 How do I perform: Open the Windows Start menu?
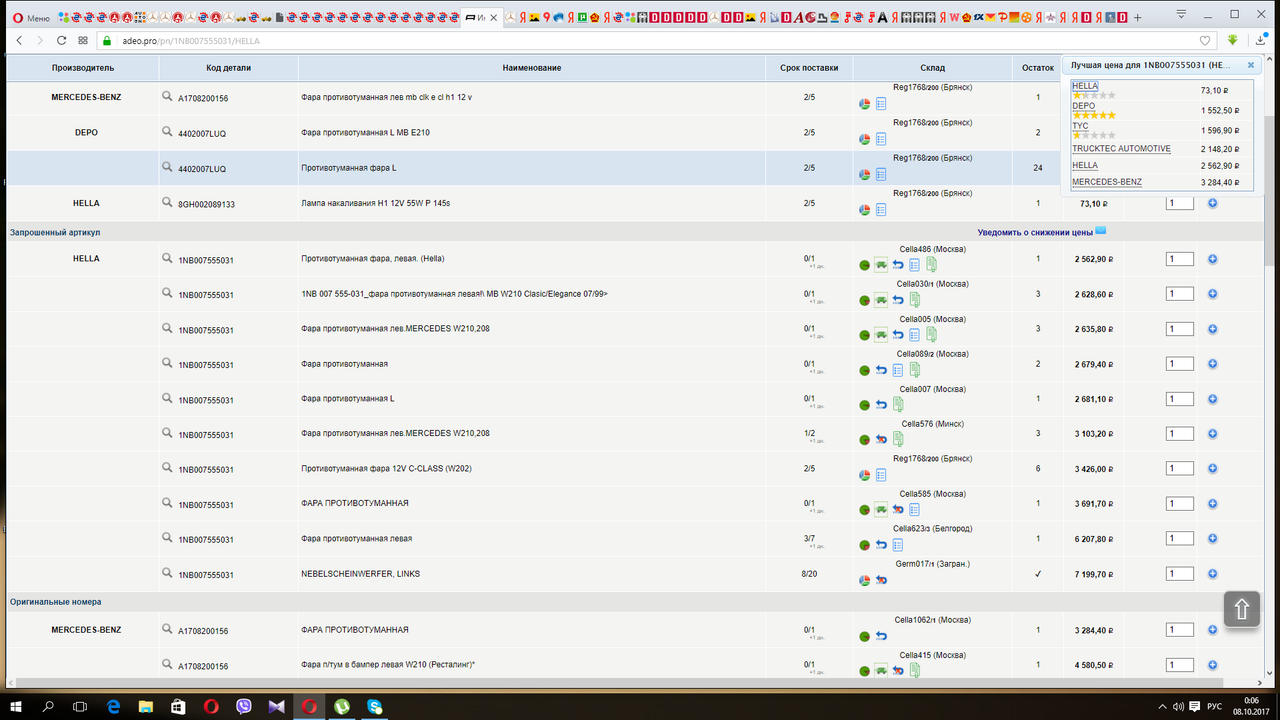[17, 706]
